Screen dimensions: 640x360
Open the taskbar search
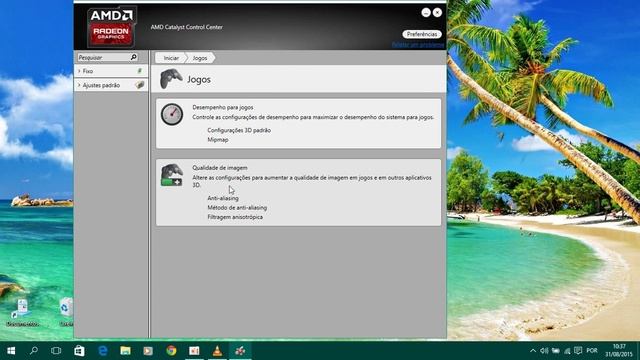(x=34, y=351)
